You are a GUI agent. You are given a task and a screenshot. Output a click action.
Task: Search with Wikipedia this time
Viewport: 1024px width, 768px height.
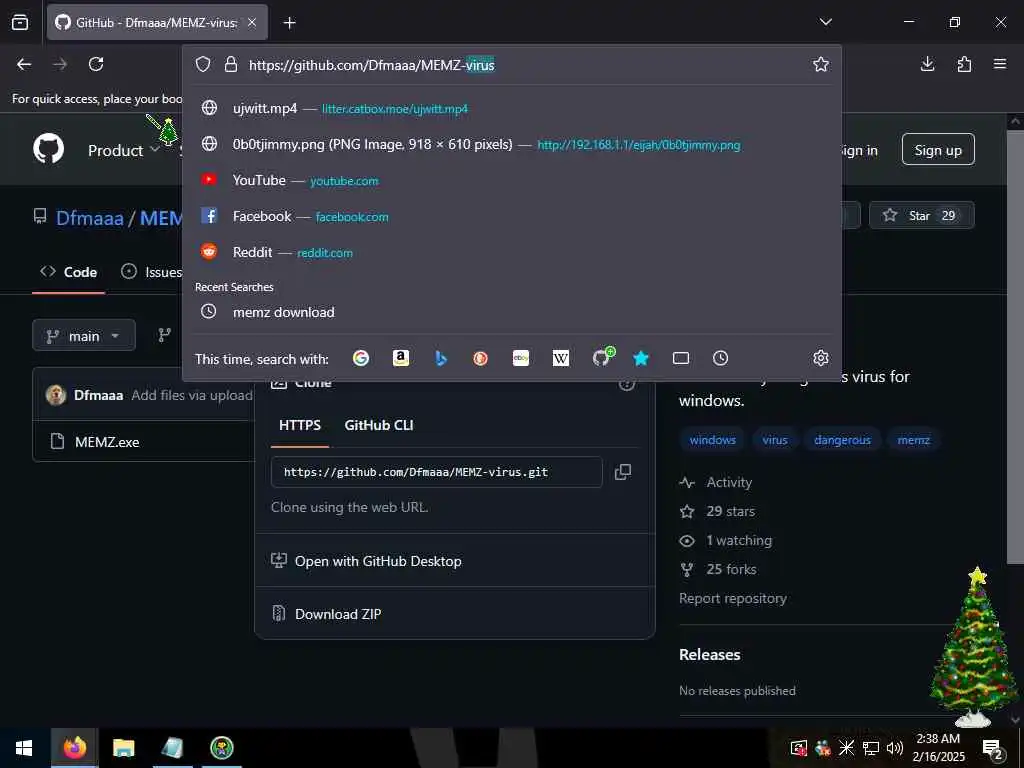(x=560, y=358)
